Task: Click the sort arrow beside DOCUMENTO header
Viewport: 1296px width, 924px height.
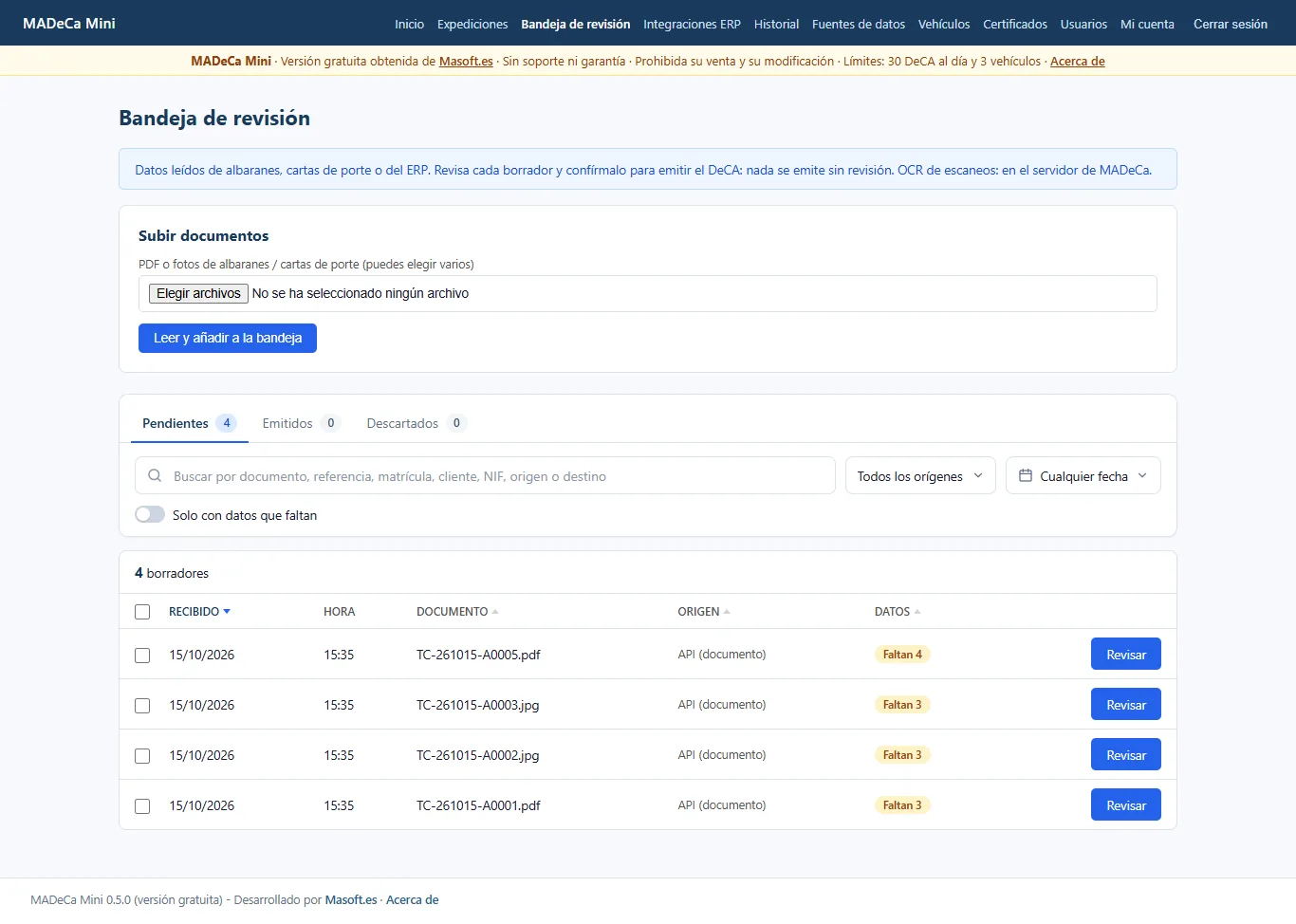Action: pyautogui.click(x=495, y=612)
